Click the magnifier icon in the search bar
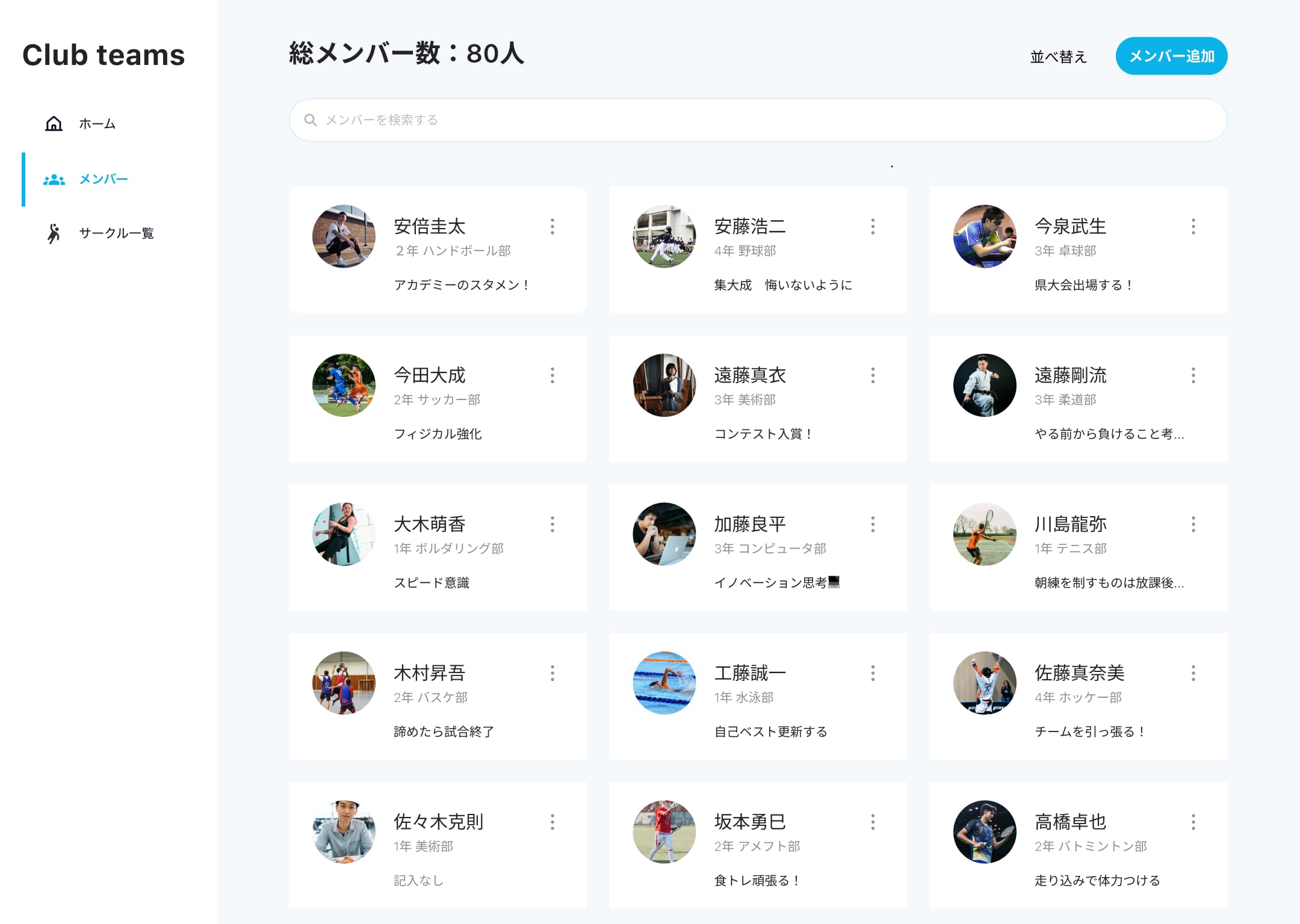 [x=311, y=120]
